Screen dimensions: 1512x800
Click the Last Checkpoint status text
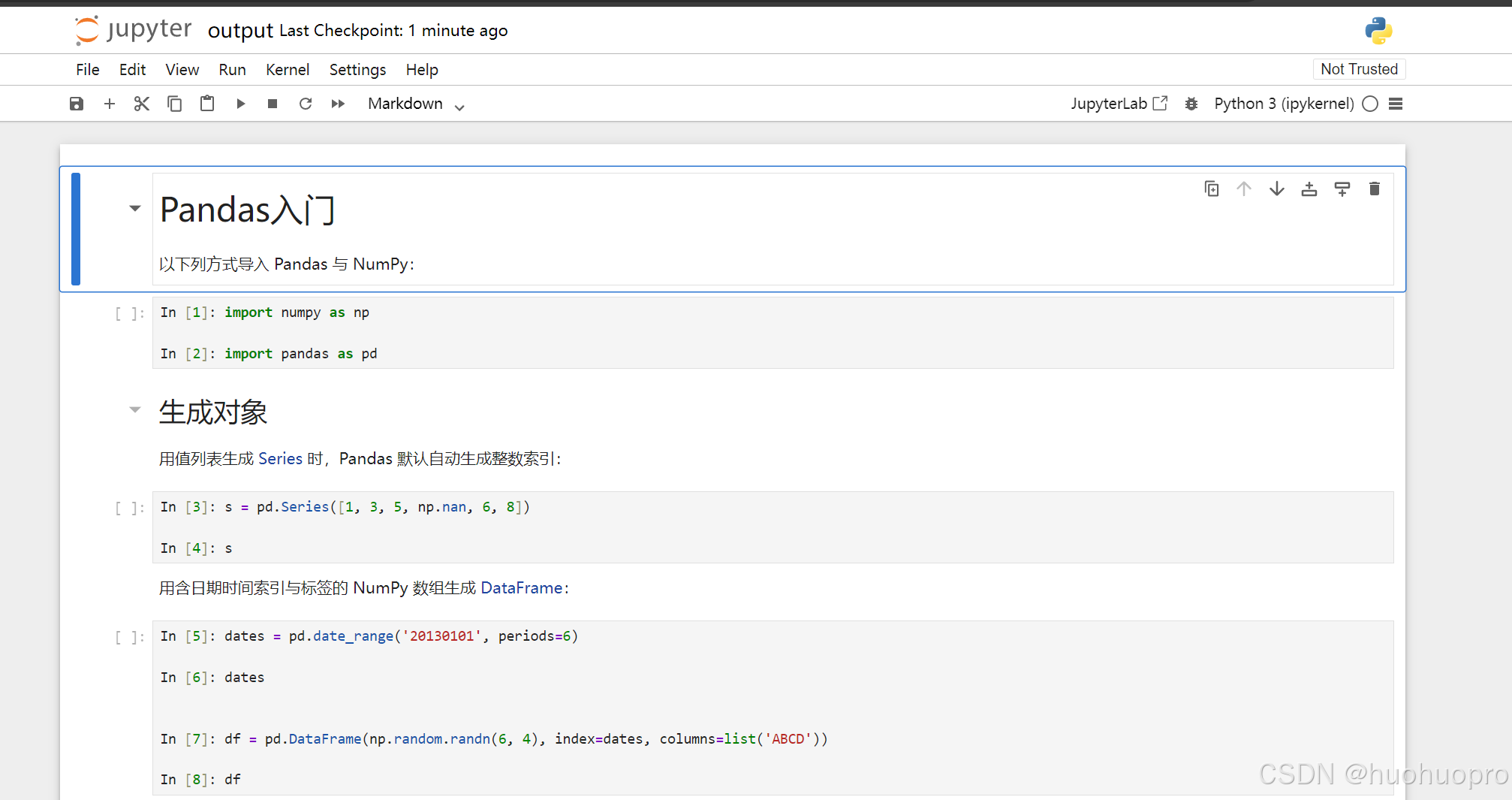coord(393,31)
